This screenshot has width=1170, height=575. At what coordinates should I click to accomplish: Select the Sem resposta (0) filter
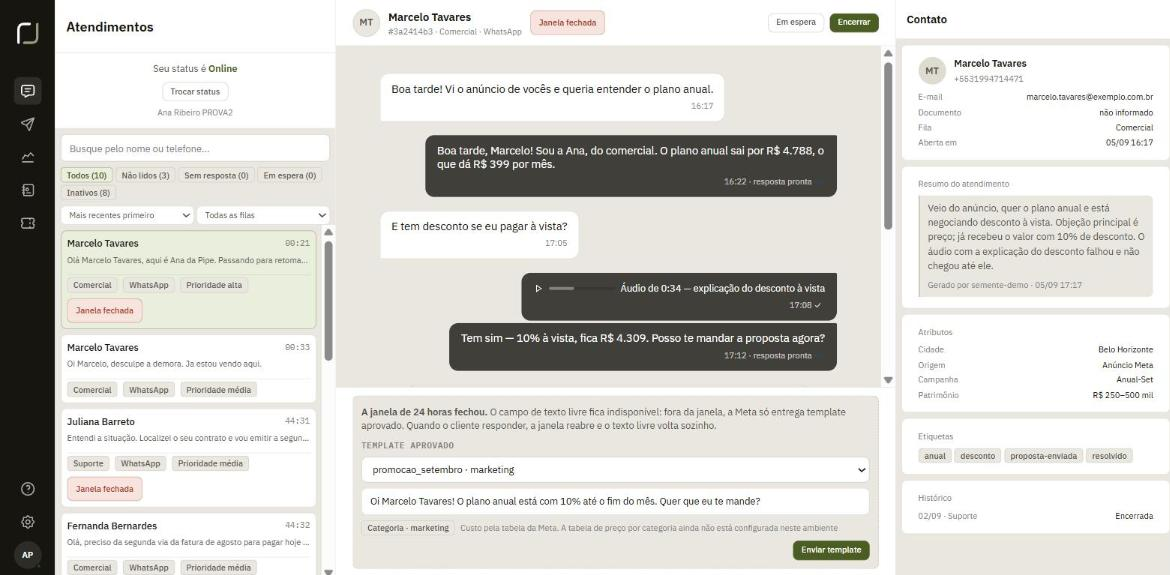[216, 176]
